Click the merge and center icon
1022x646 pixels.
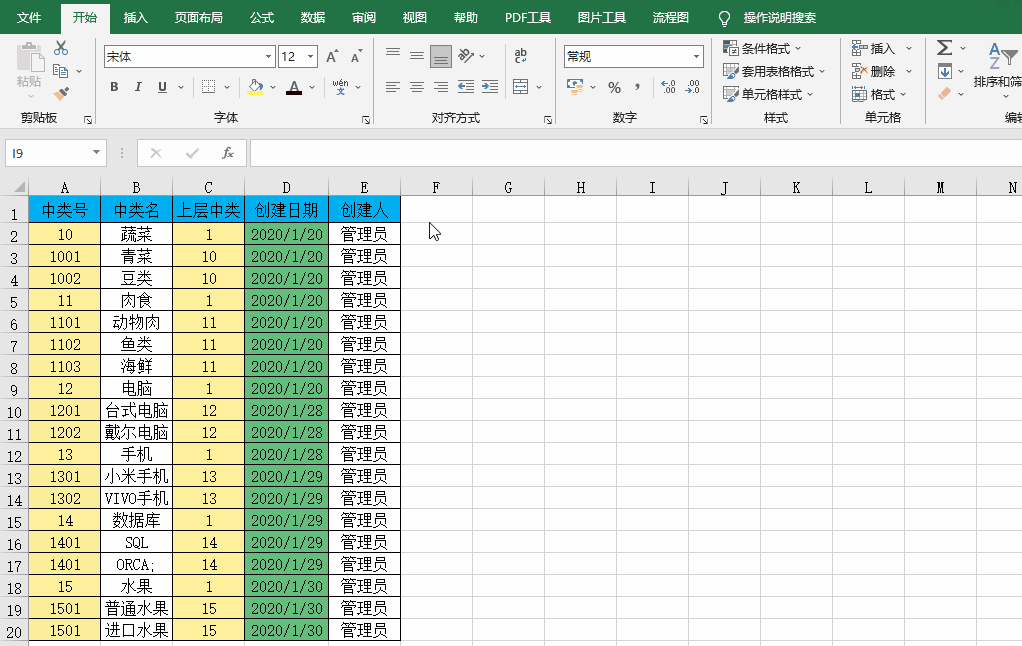(521, 87)
